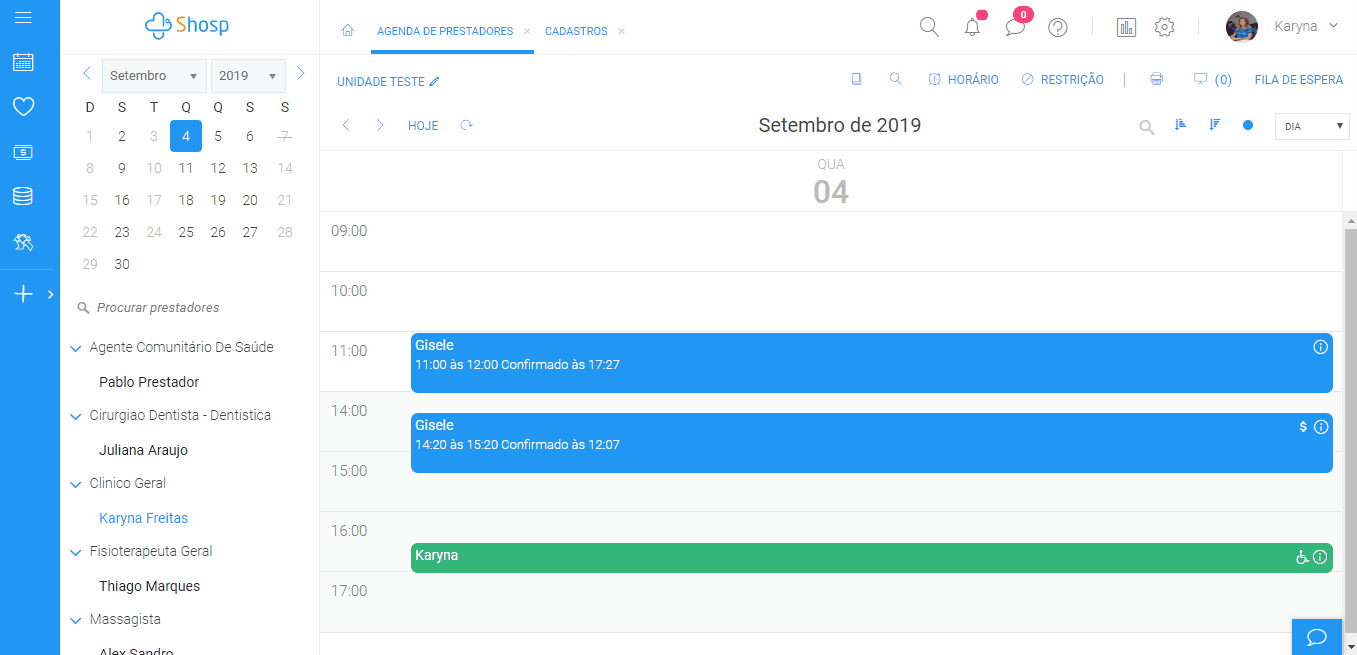Click the tablet icon in agenda toolbar
The width and height of the screenshot is (1357, 655).
856,79
